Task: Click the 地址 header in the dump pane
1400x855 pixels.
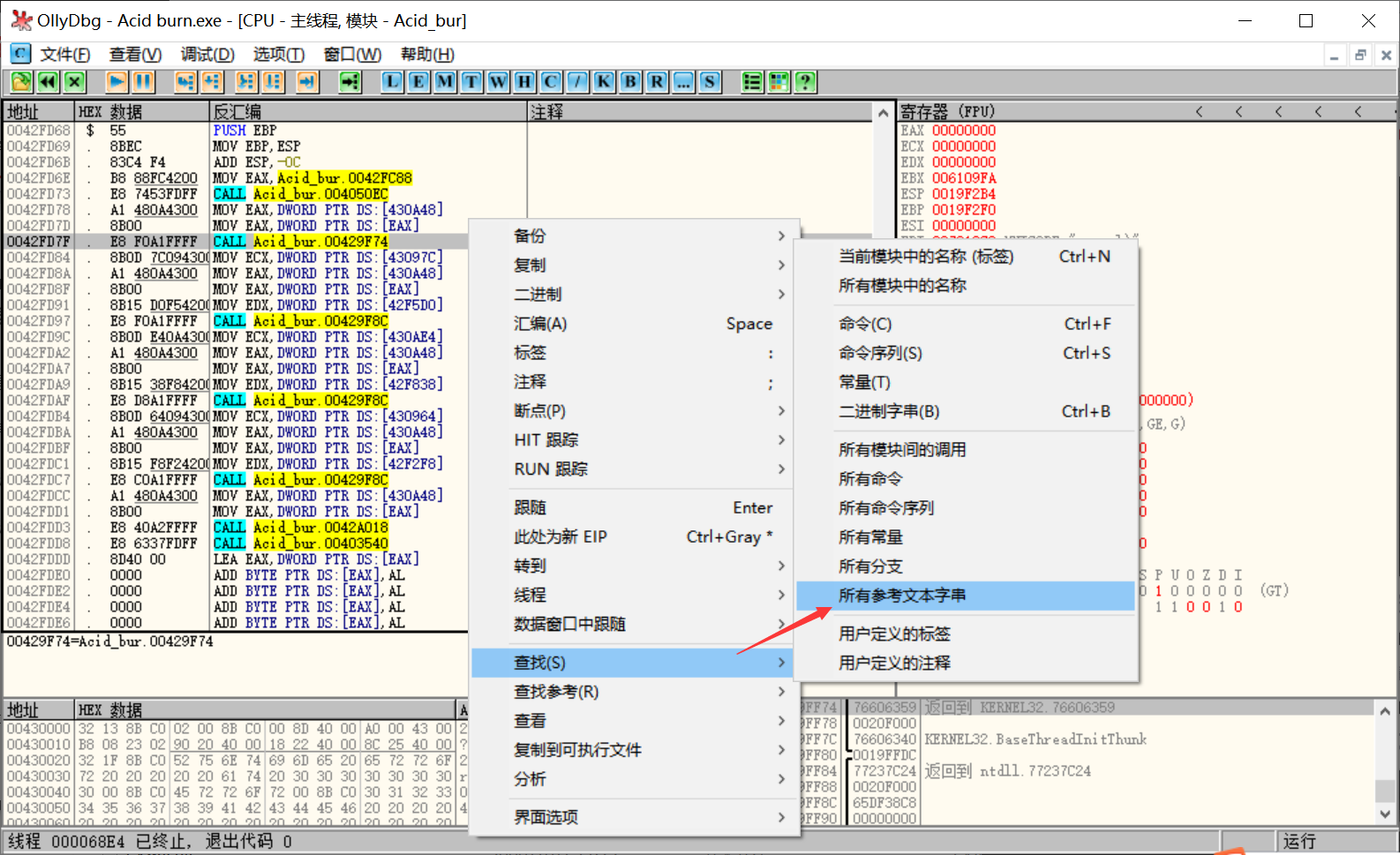Action: coord(38,709)
